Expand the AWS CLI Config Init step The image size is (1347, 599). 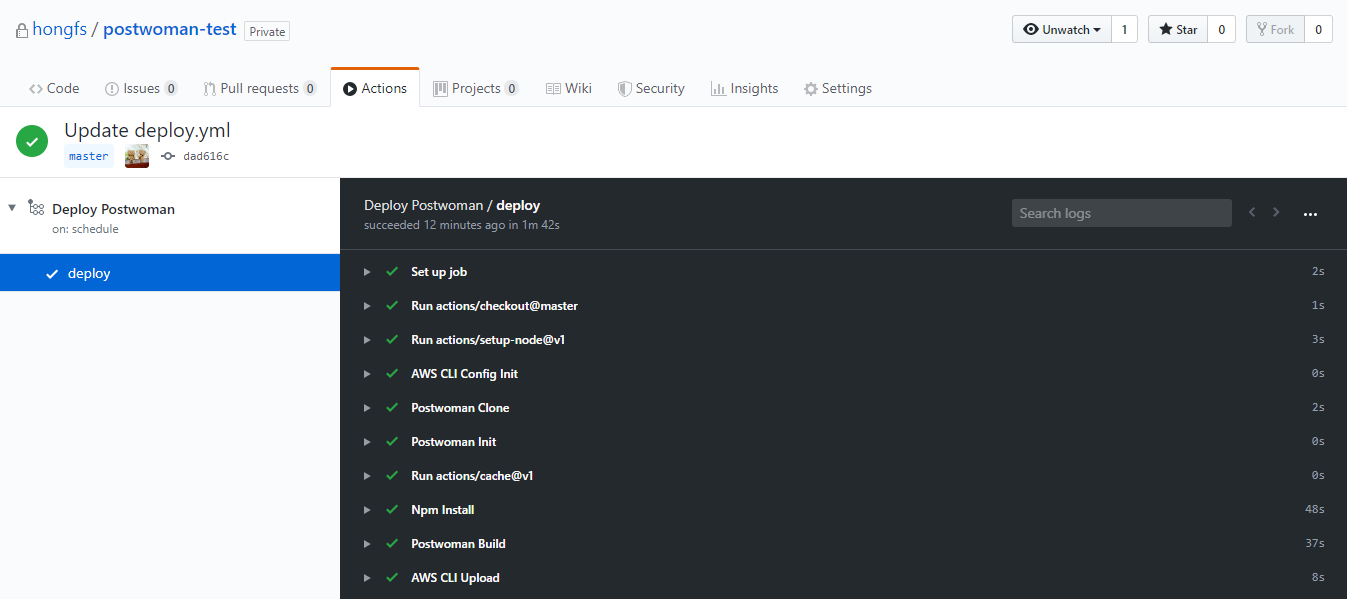(367, 374)
